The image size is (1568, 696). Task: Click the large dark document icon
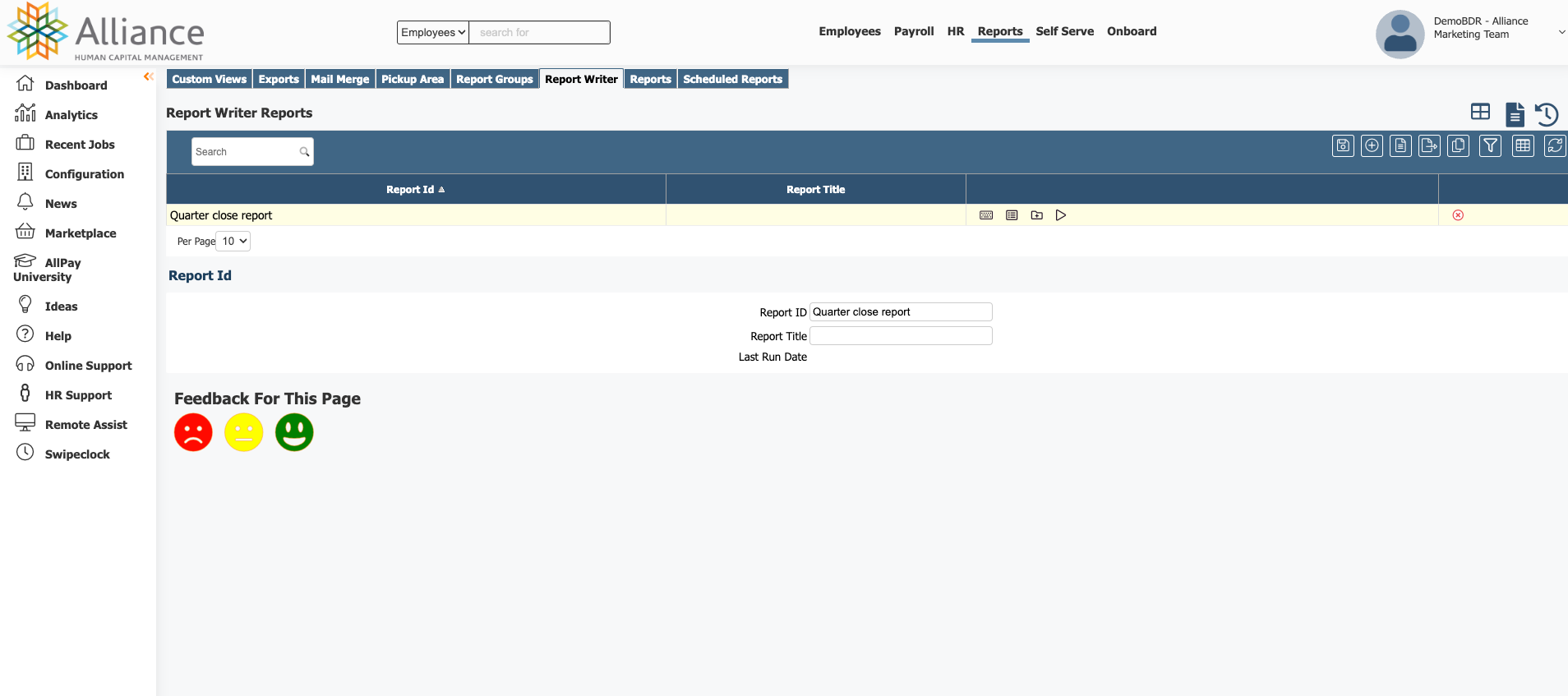pos(1515,114)
